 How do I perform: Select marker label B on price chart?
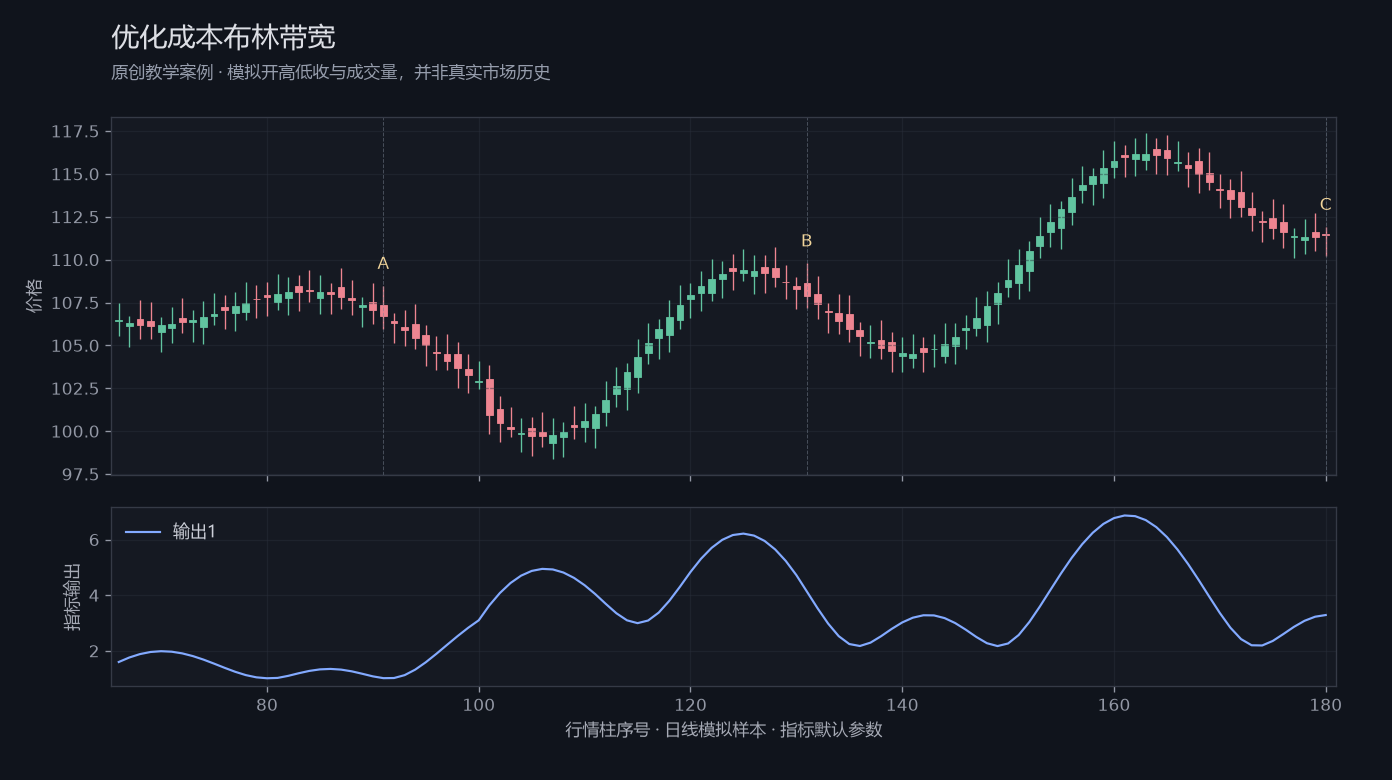807,241
